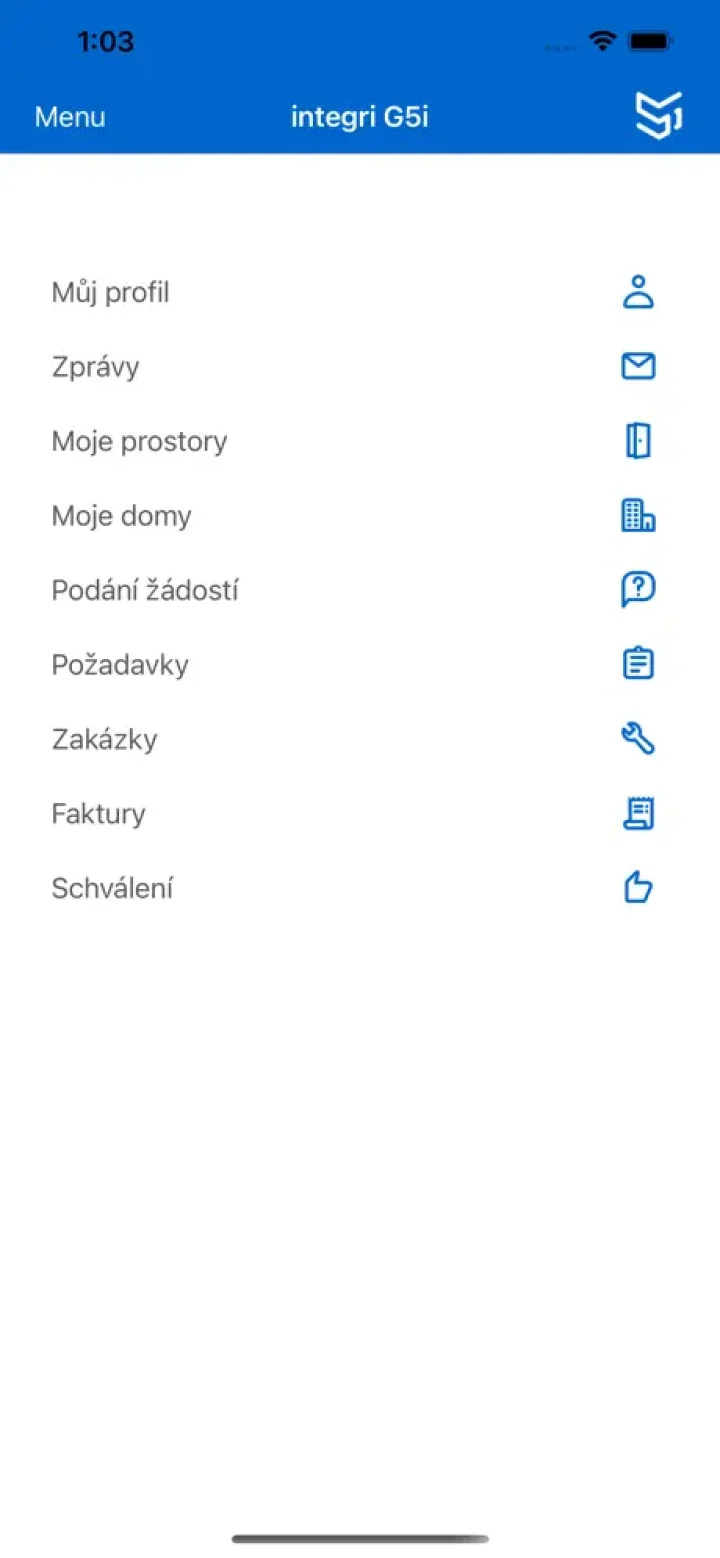Image resolution: width=720 pixels, height=1558 pixels.
Task: Open the Menu button in header
Action: (x=70, y=117)
